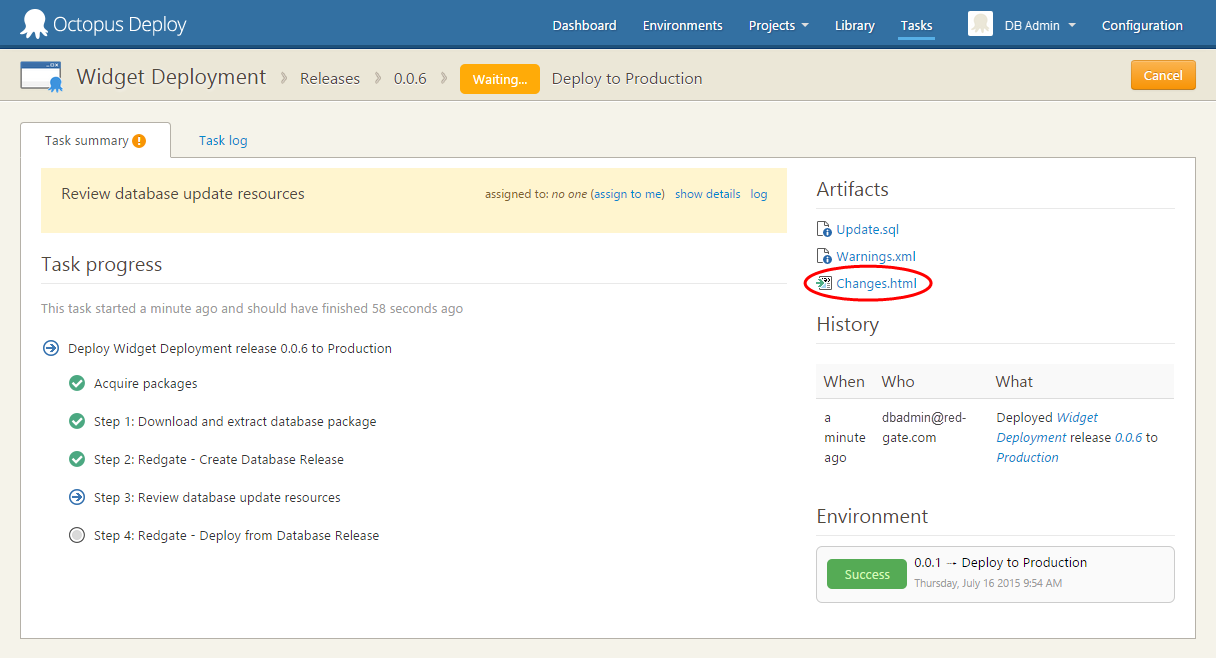This screenshot has height=658, width=1216.
Task: Click the Warnings.xml artifact file icon
Action: [x=824, y=257]
